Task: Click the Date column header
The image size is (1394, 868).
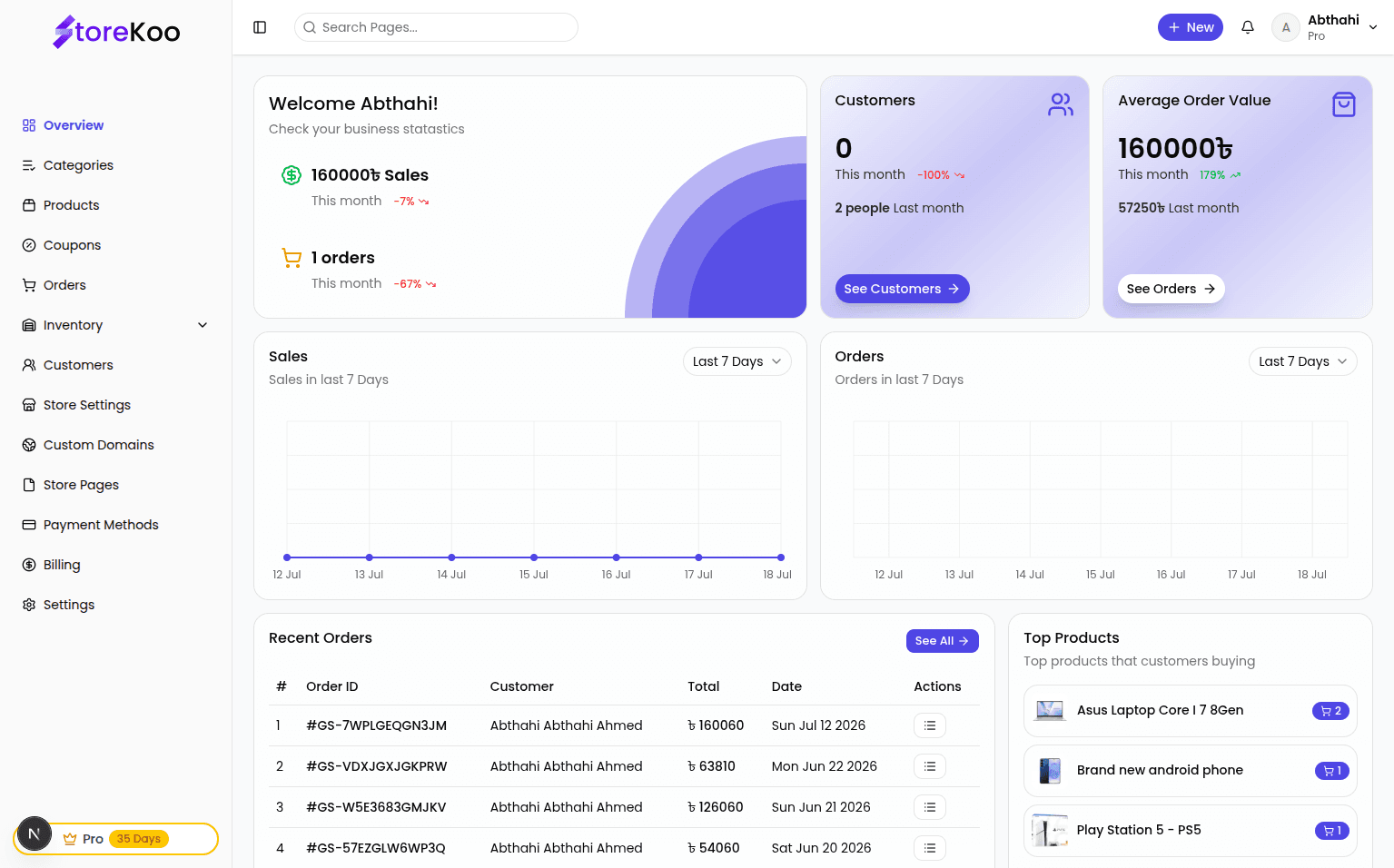Action: pos(786,686)
